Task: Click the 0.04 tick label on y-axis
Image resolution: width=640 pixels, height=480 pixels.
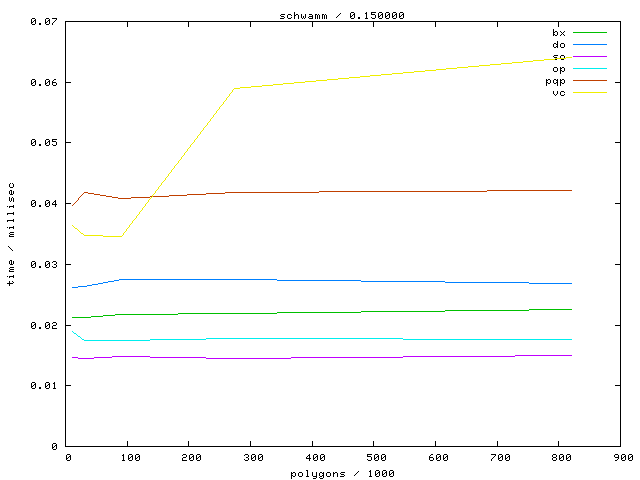Action: [x=42, y=204]
